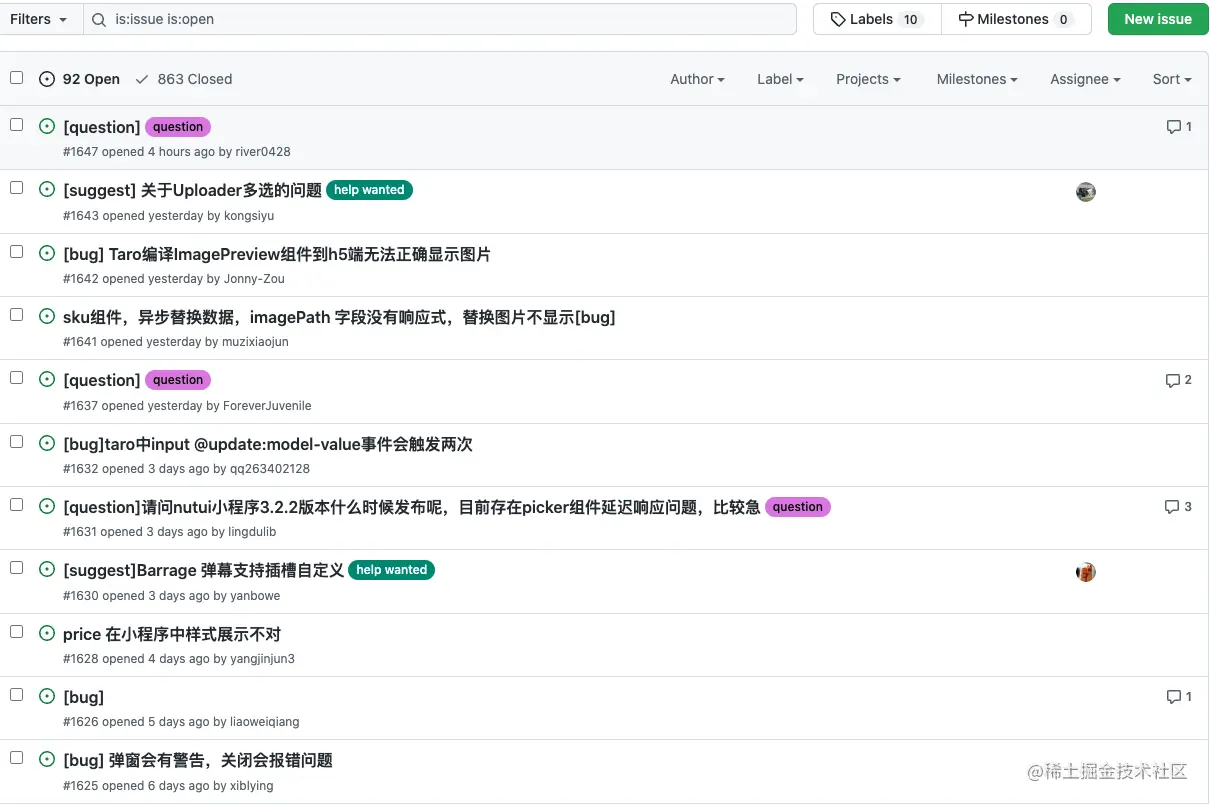Select checkbox for picker issue #1631
Viewport: 1210px width, 804px height.
pyautogui.click(x=16, y=504)
